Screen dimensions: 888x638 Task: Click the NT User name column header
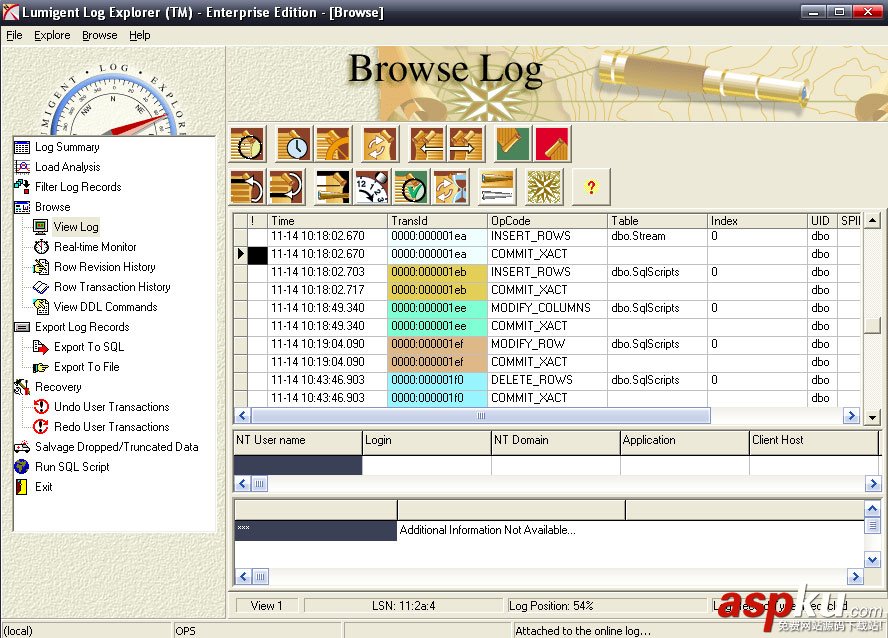298,442
